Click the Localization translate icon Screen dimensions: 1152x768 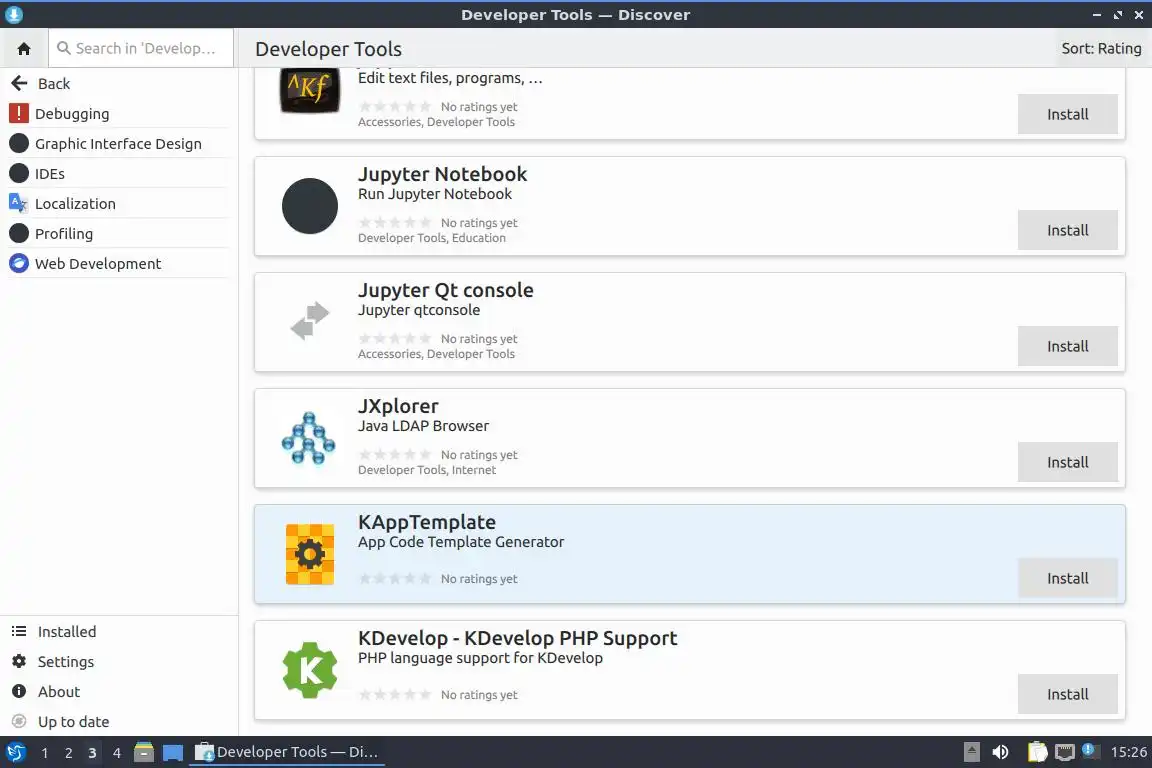[x=18, y=203]
